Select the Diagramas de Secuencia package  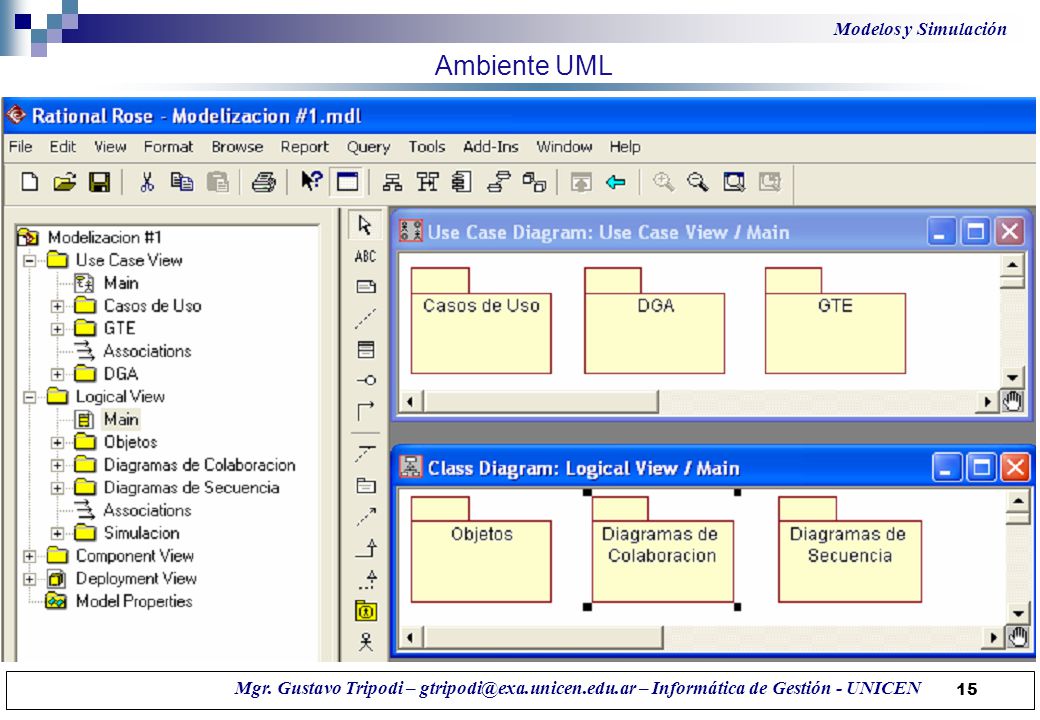pos(850,550)
